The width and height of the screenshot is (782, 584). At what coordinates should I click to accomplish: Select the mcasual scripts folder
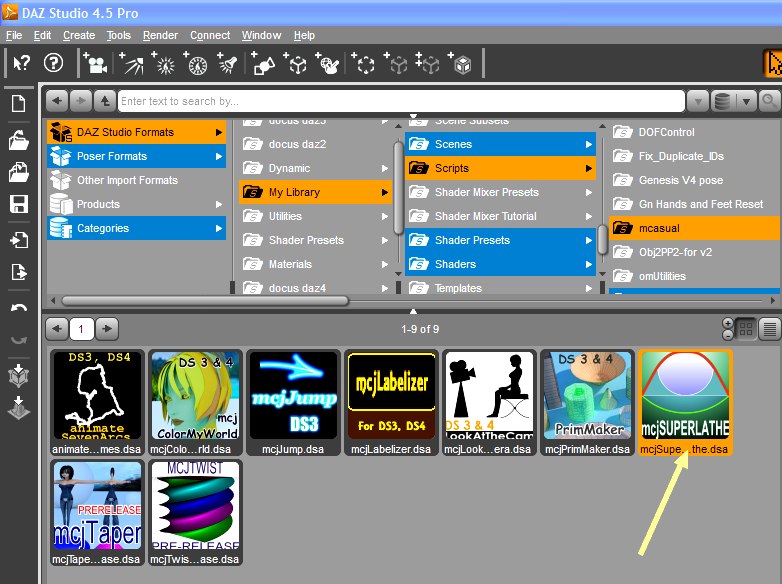(695, 228)
